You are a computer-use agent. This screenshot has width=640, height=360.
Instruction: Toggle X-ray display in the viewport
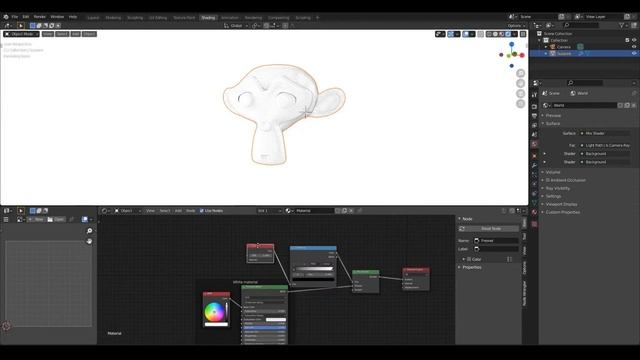[480, 34]
